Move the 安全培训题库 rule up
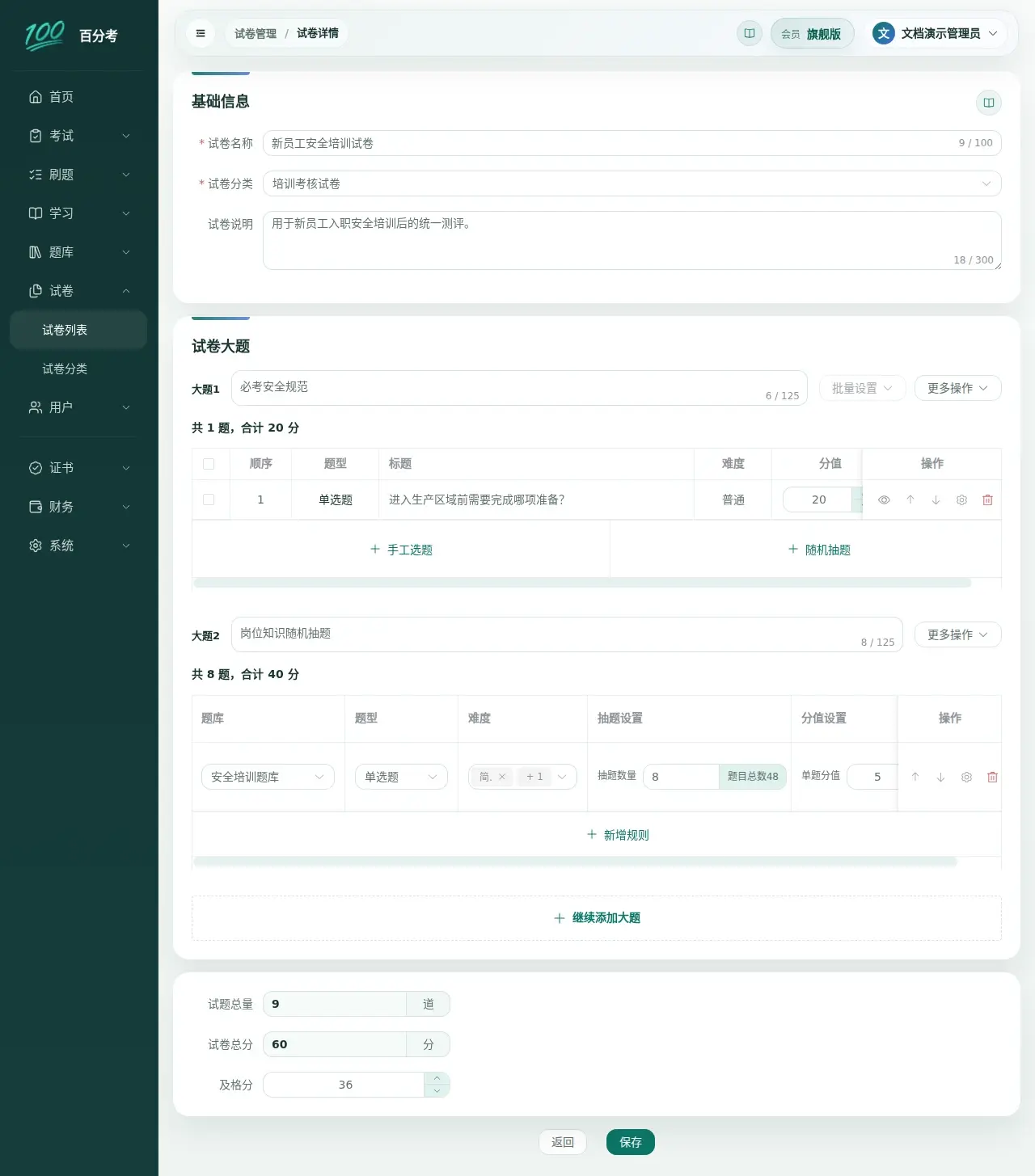The height and width of the screenshot is (1176, 1035). 915,777
